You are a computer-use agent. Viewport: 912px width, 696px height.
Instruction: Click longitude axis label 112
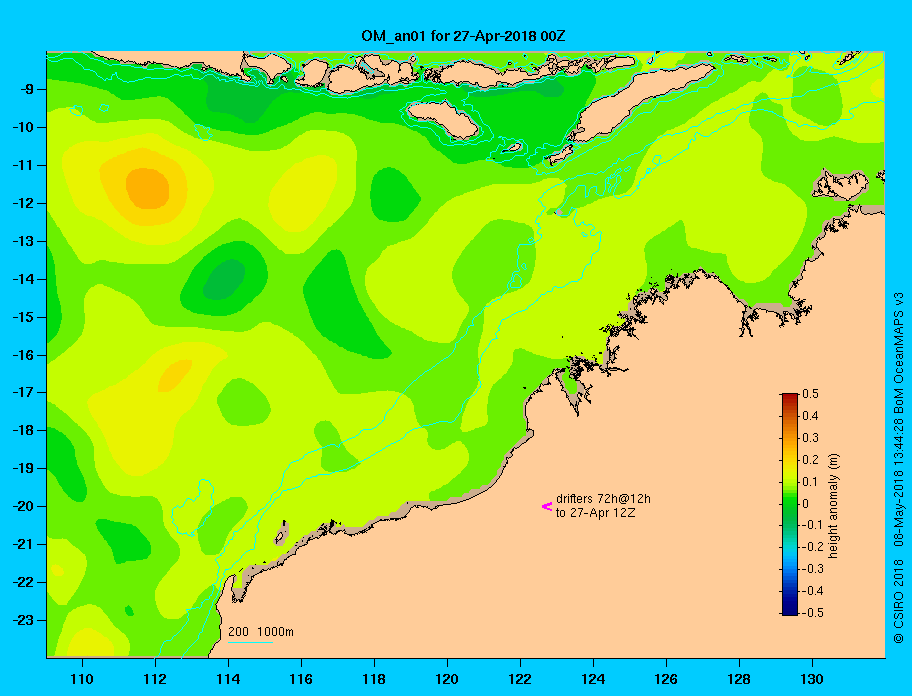pos(155,679)
